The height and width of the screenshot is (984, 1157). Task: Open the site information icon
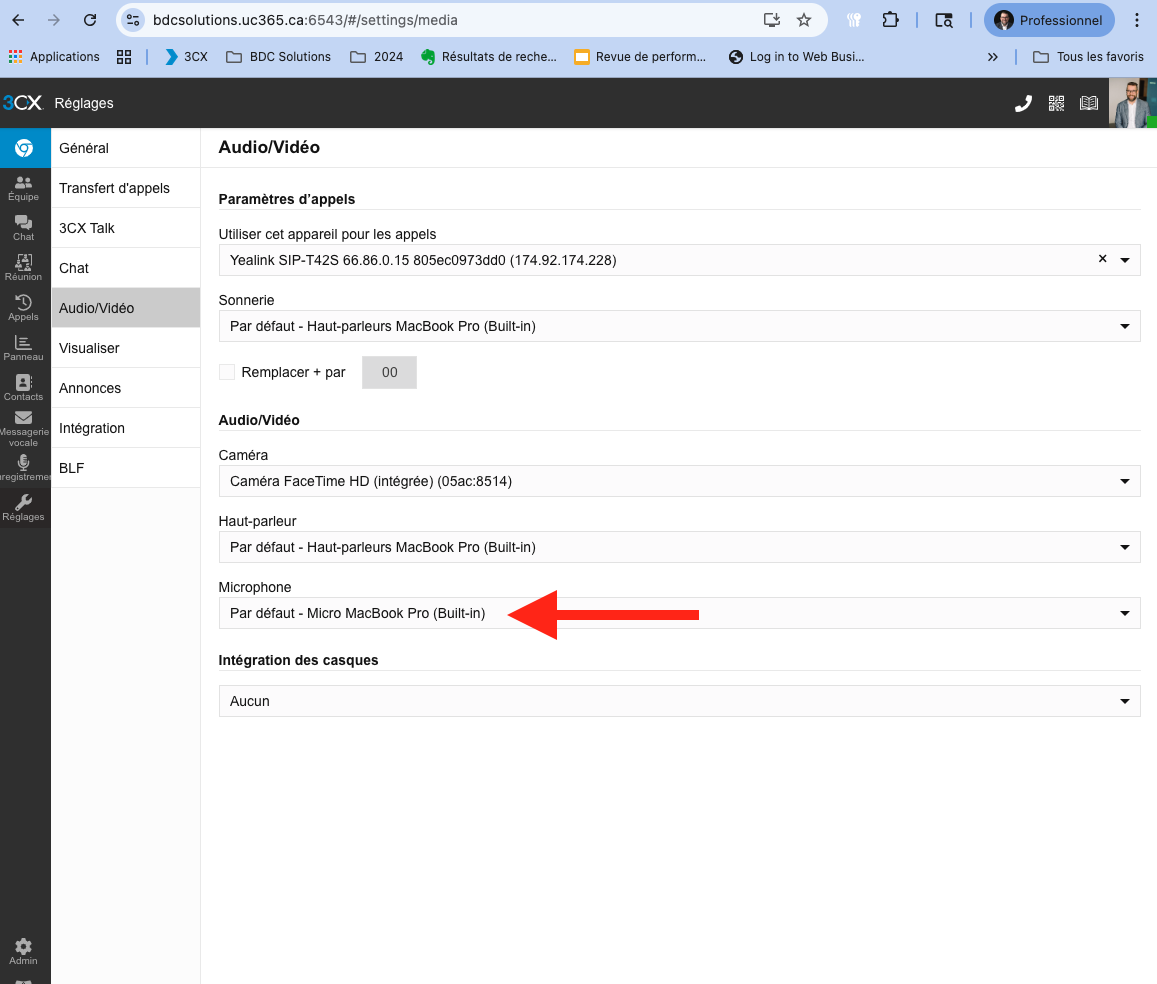[x=133, y=20]
